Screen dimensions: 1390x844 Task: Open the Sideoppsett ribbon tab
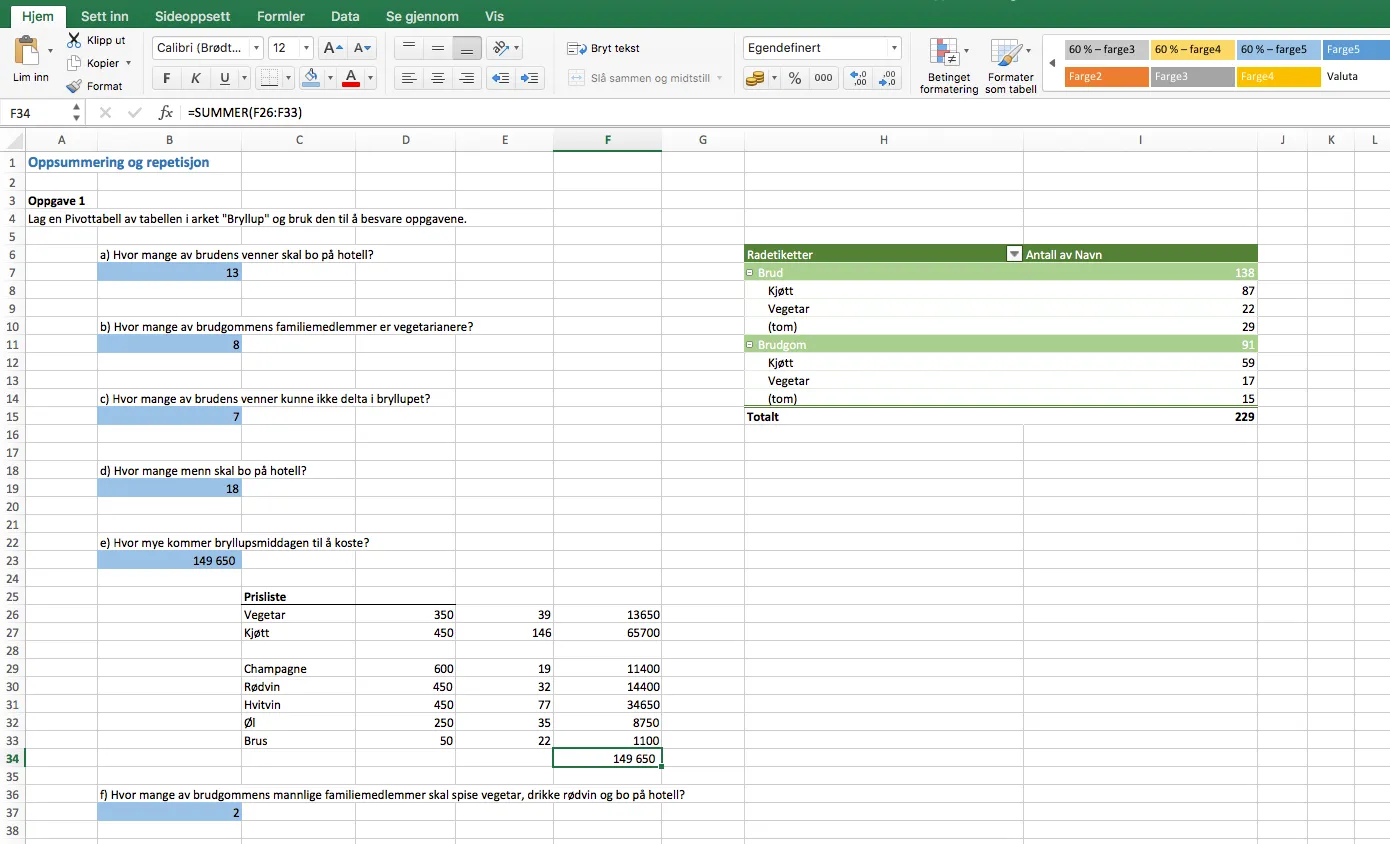coord(193,16)
